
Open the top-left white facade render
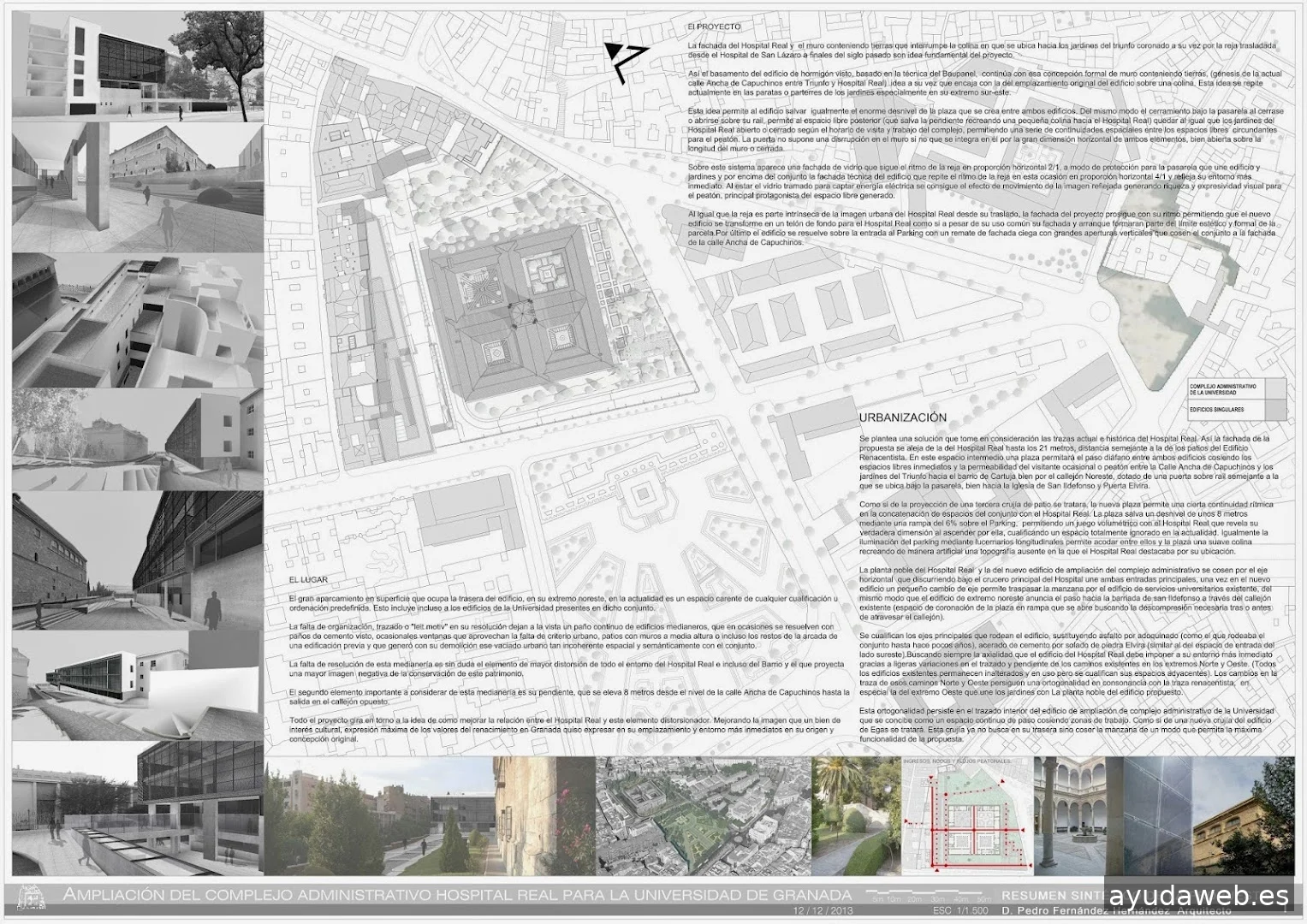(137, 66)
